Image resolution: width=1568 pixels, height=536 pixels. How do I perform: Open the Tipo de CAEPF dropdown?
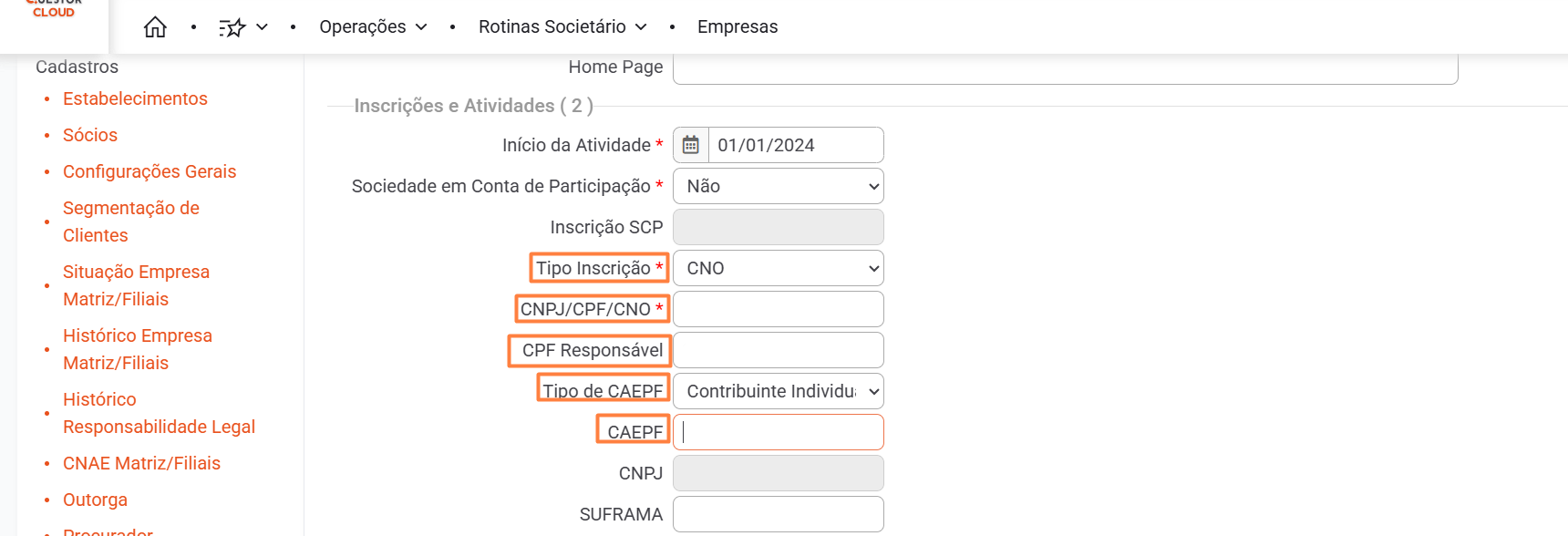779,391
